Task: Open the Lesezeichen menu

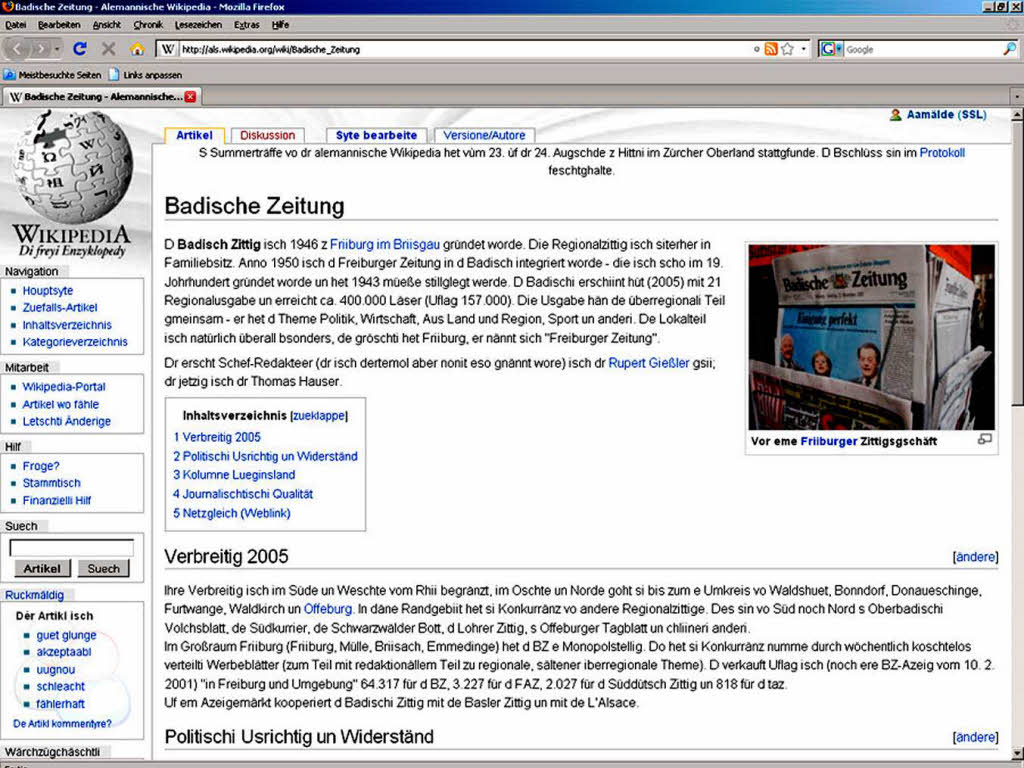Action: [x=198, y=25]
